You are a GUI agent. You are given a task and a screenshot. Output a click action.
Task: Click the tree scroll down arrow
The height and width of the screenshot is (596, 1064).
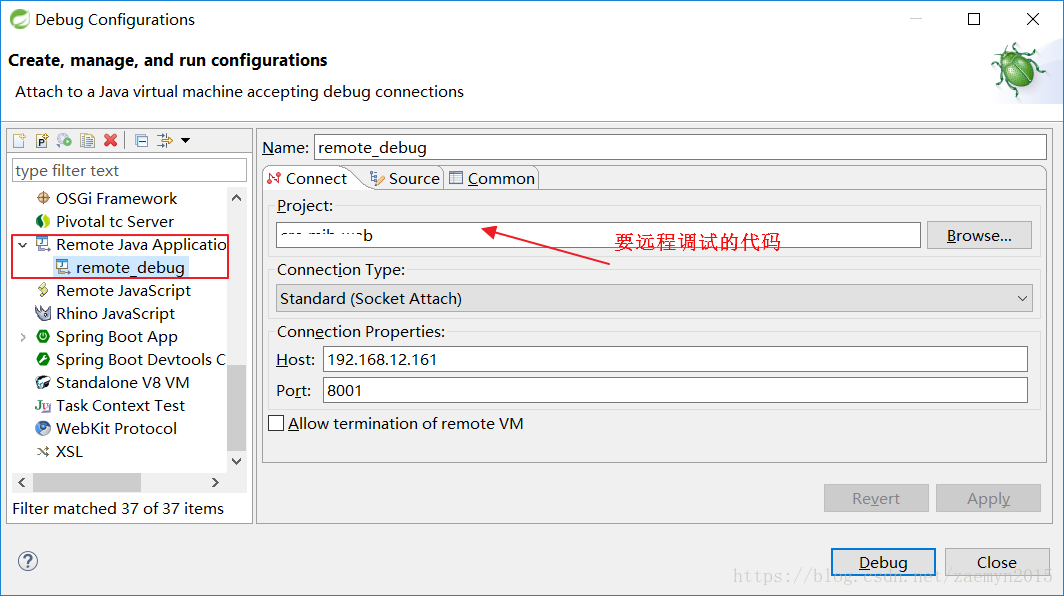[x=237, y=461]
